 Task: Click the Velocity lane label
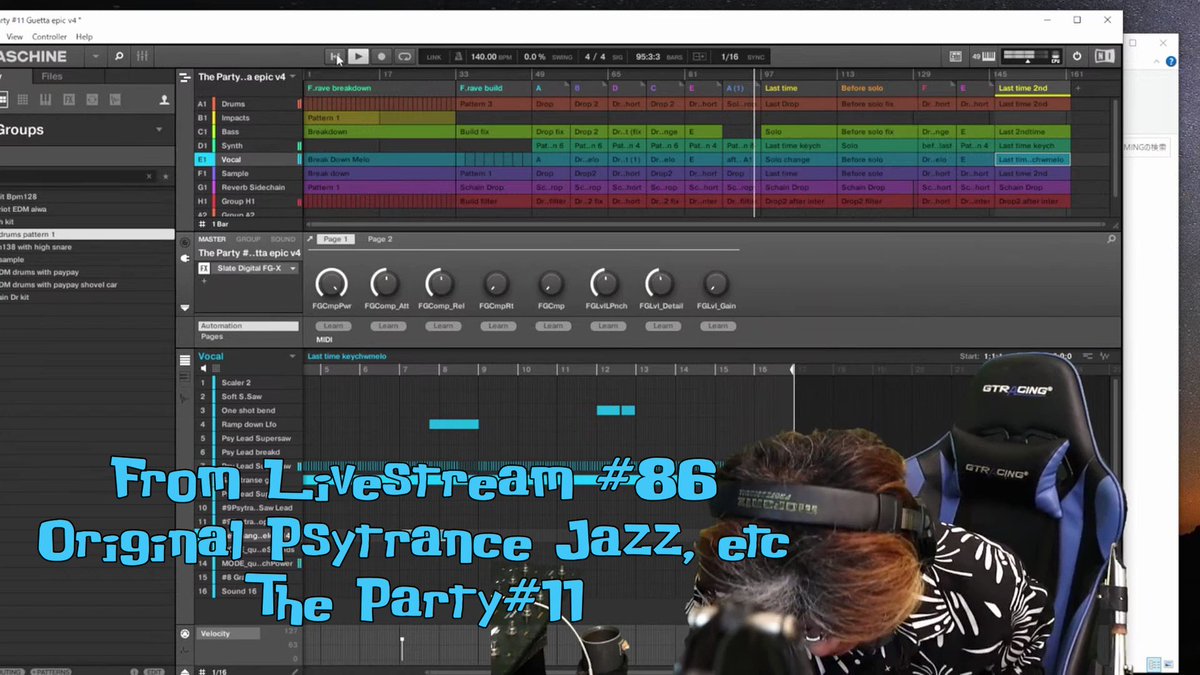[229, 634]
